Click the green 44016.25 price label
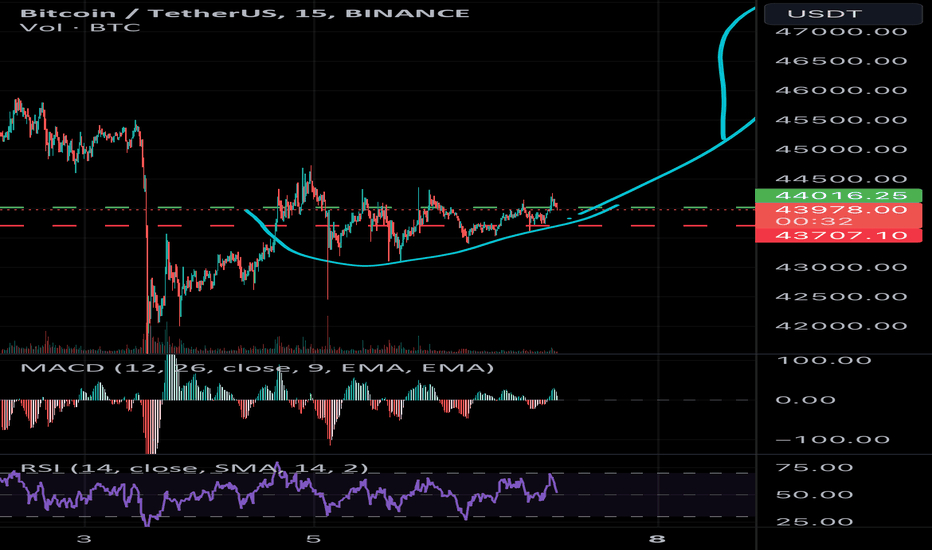 (x=838, y=195)
